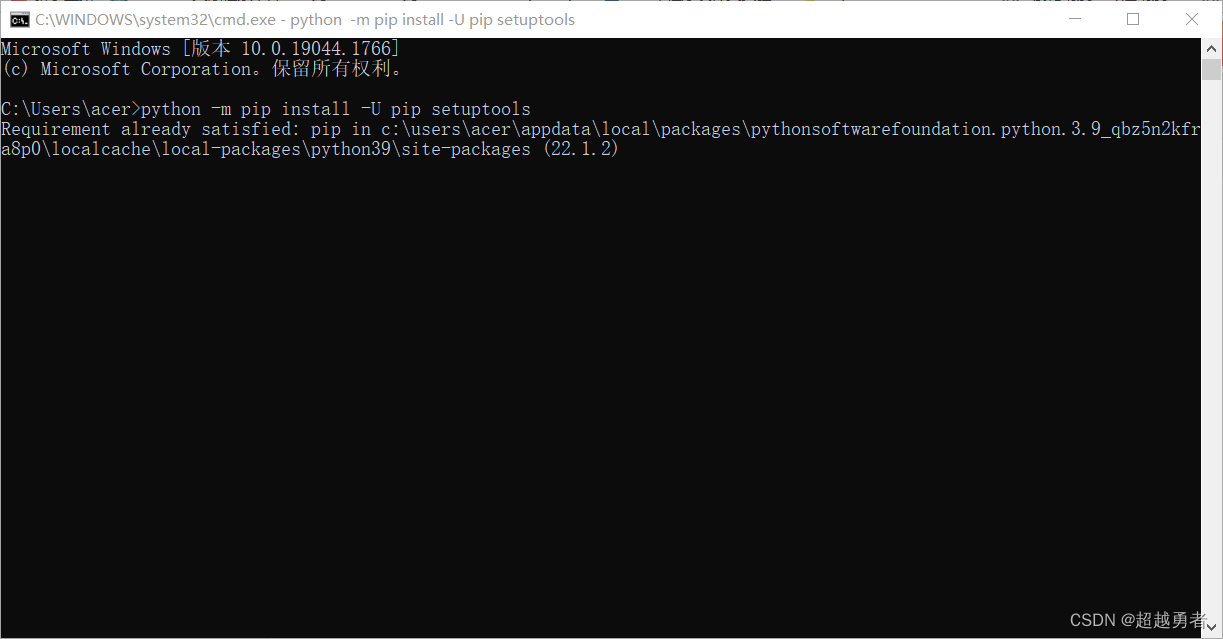Click the C:\Users\acer> prompt text
The height and width of the screenshot is (639, 1223).
[71, 109]
